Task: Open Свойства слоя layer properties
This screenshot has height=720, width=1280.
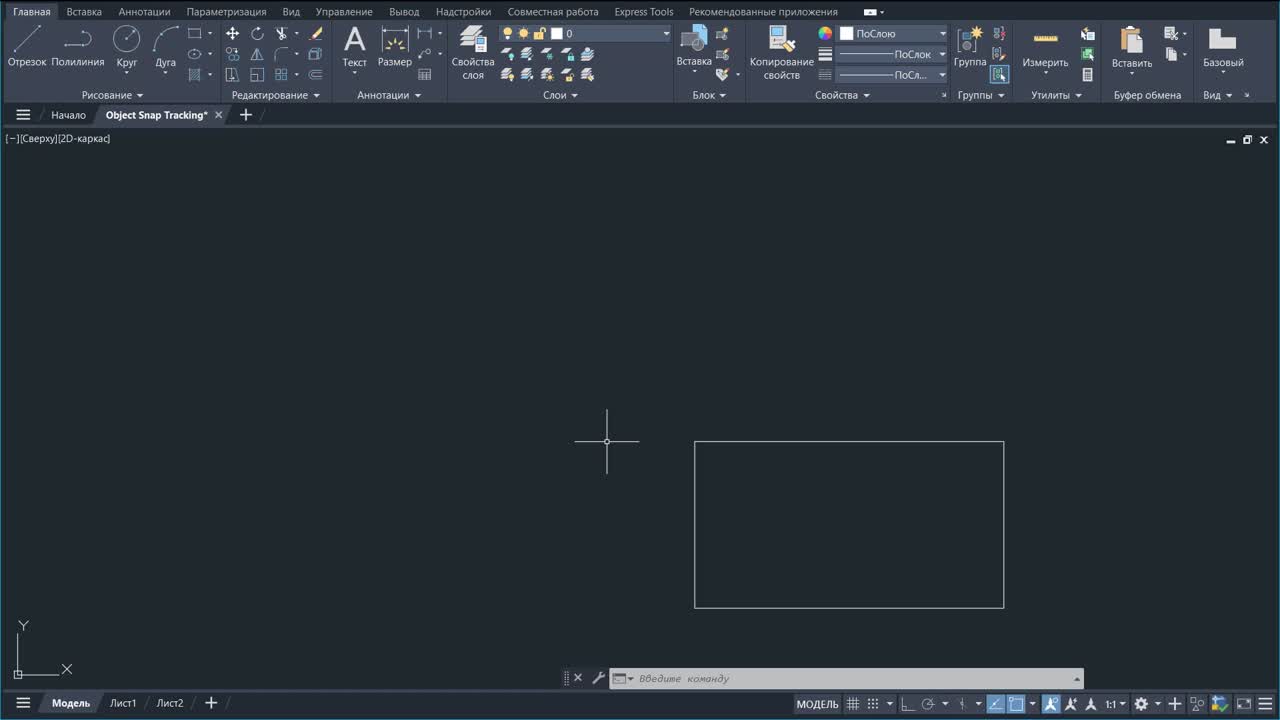Action: click(x=473, y=53)
